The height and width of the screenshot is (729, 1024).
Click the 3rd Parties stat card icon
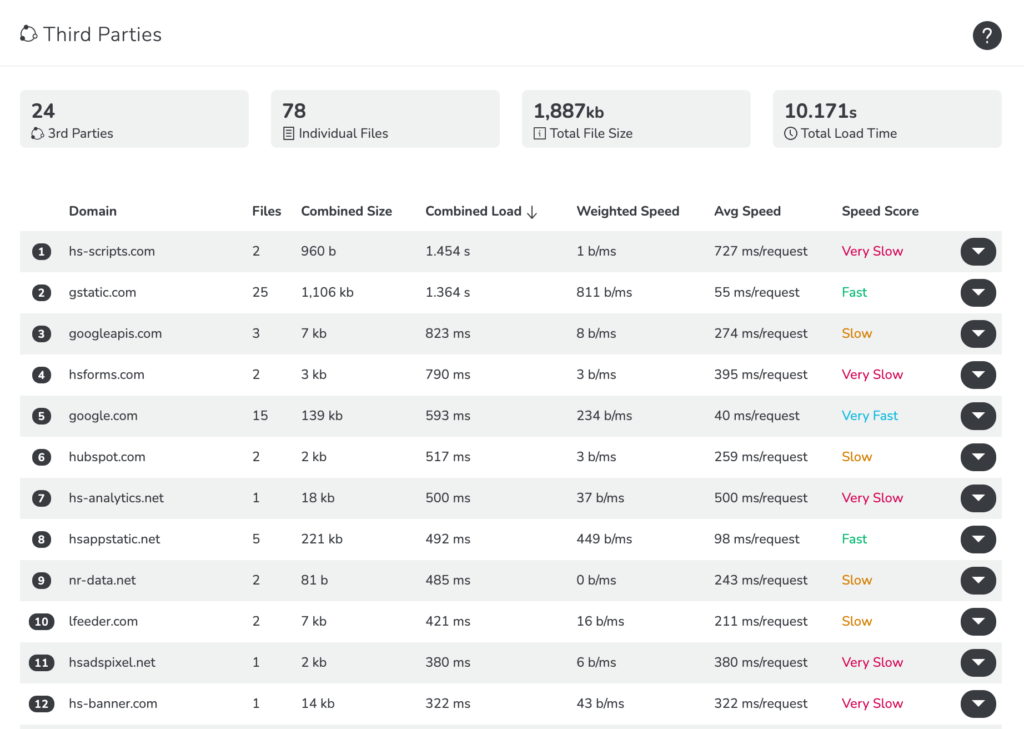pyautogui.click(x=38, y=133)
